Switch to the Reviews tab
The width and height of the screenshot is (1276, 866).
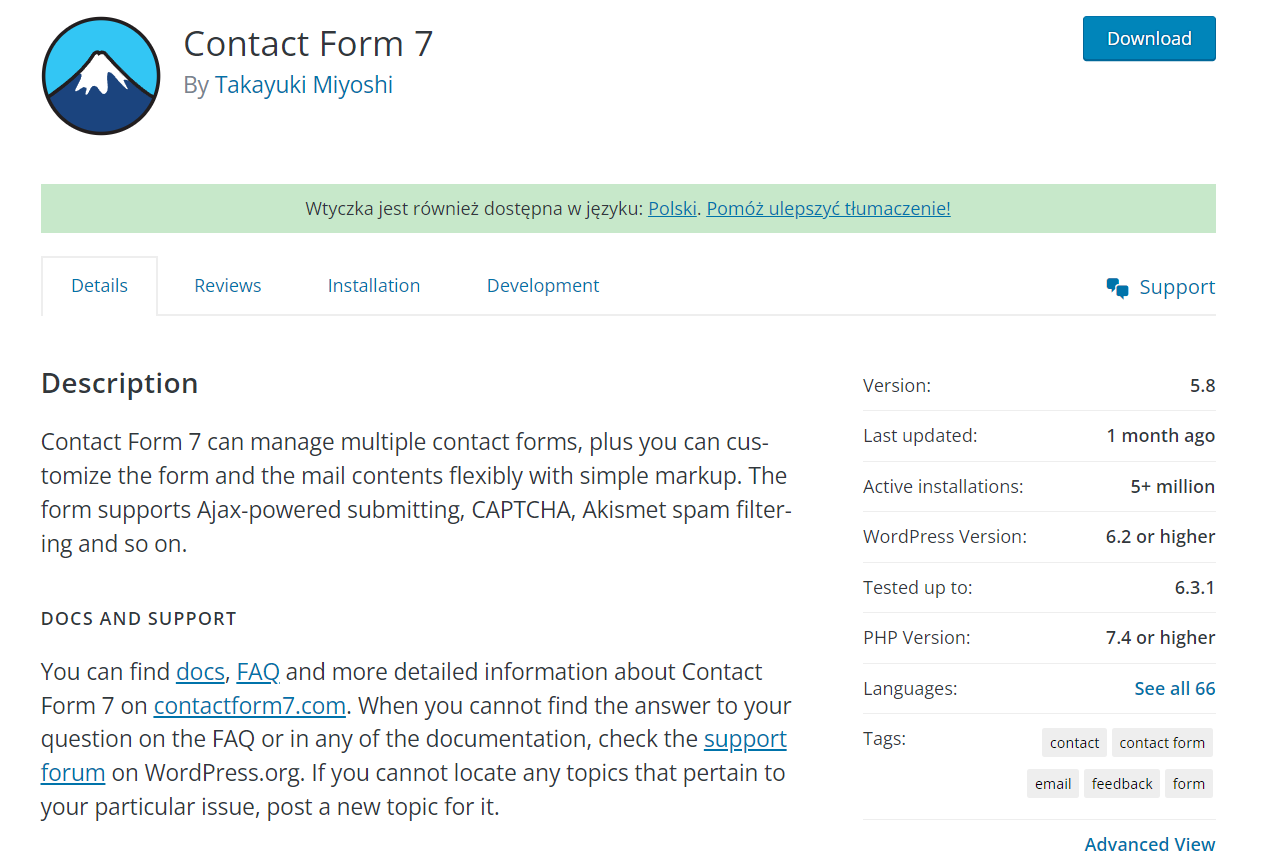(x=228, y=285)
